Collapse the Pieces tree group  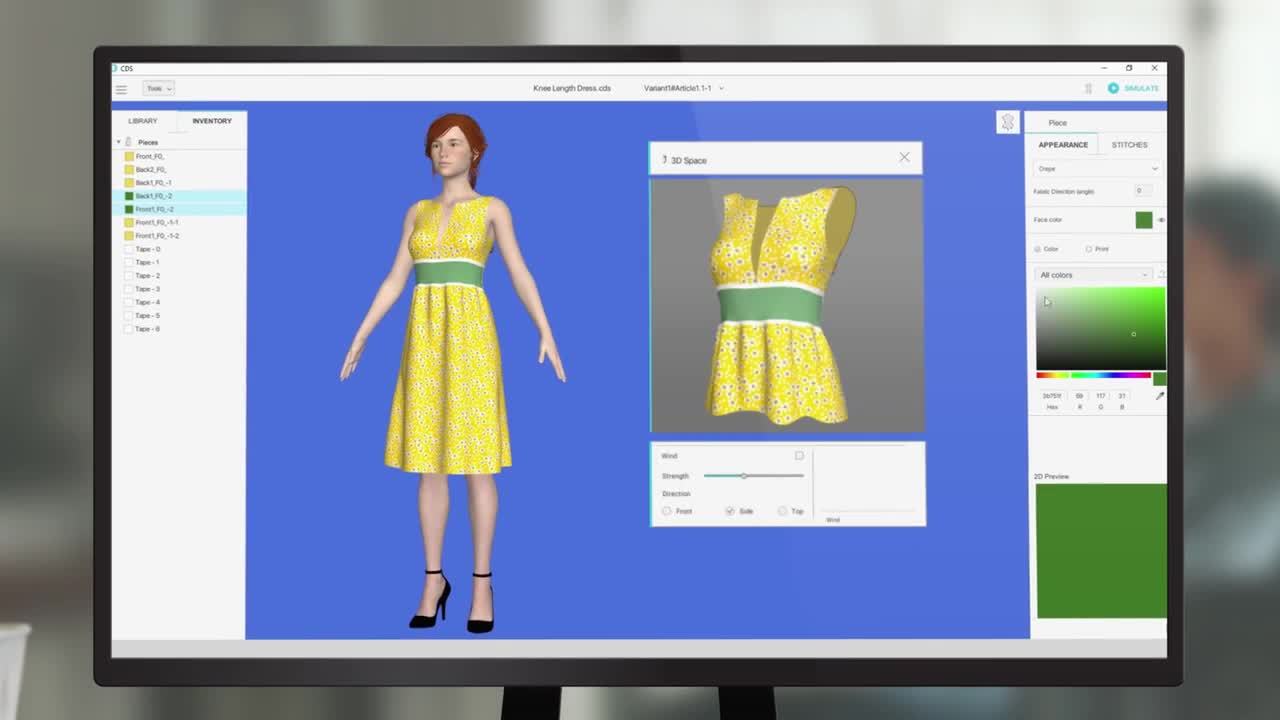click(119, 142)
